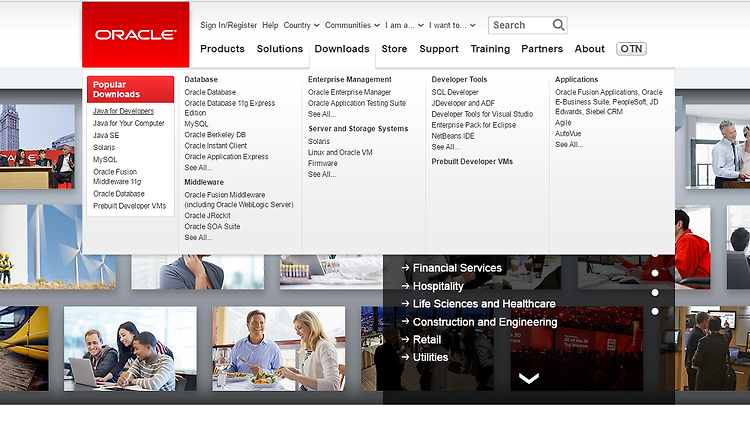
Task: Select Java SE in Popular Downloads
Action: click(106, 135)
